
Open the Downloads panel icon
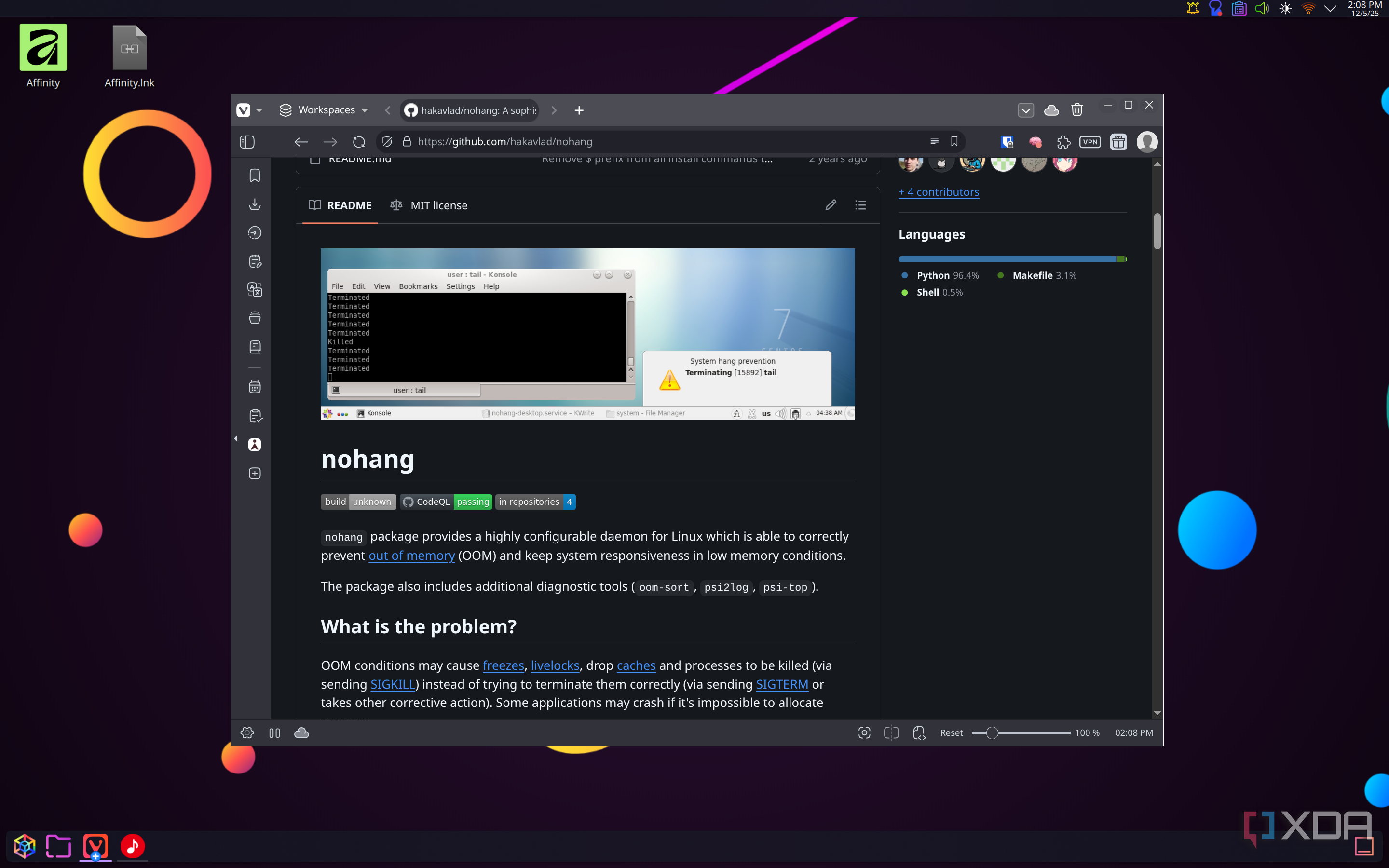[255, 204]
